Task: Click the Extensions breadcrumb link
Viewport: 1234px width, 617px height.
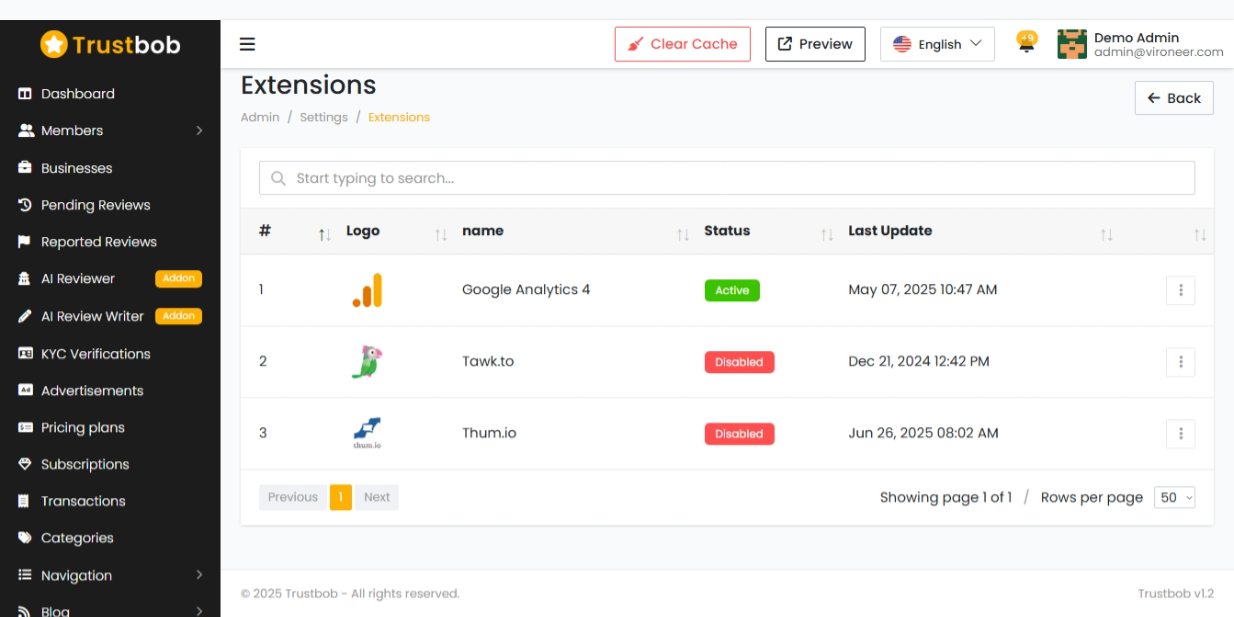Action: (x=399, y=117)
